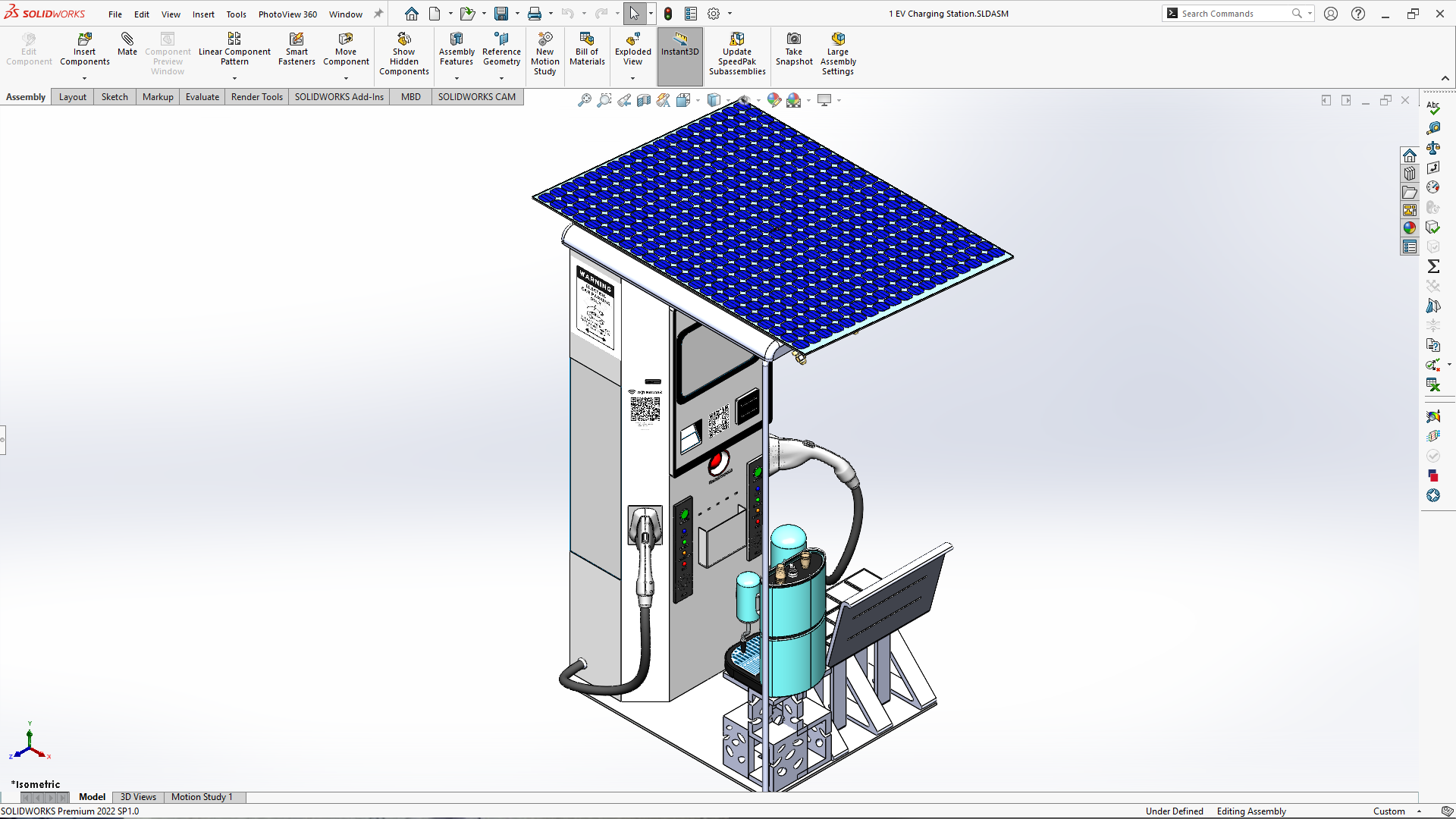Toggle the pin on menu bar
The width and height of the screenshot is (1456, 819).
[378, 14]
